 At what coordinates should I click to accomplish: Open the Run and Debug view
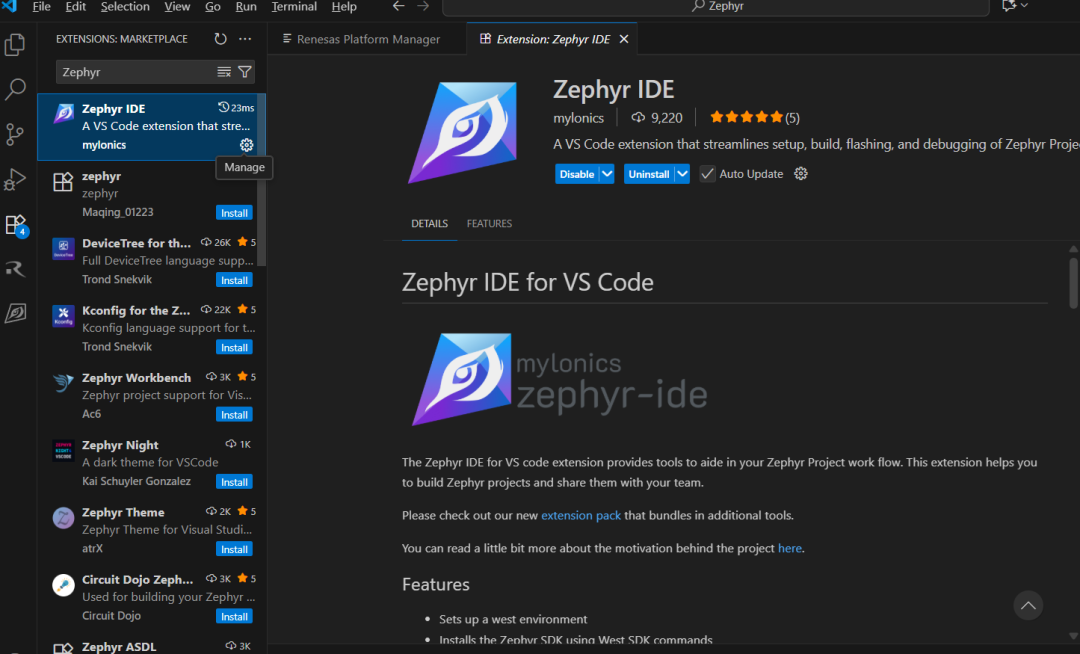coord(15,180)
